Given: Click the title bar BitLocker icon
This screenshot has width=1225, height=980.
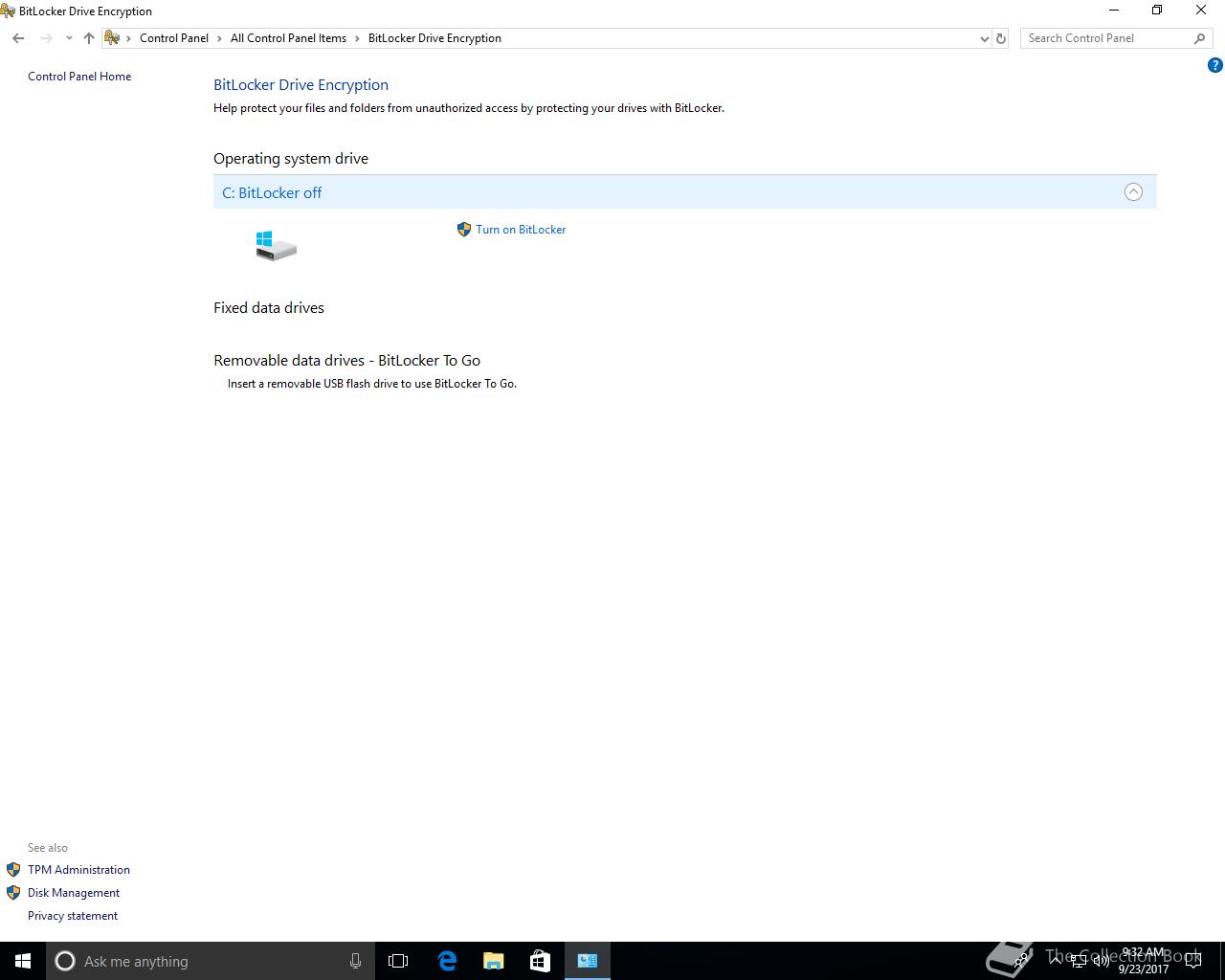Looking at the screenshot, I should [8, 11].
